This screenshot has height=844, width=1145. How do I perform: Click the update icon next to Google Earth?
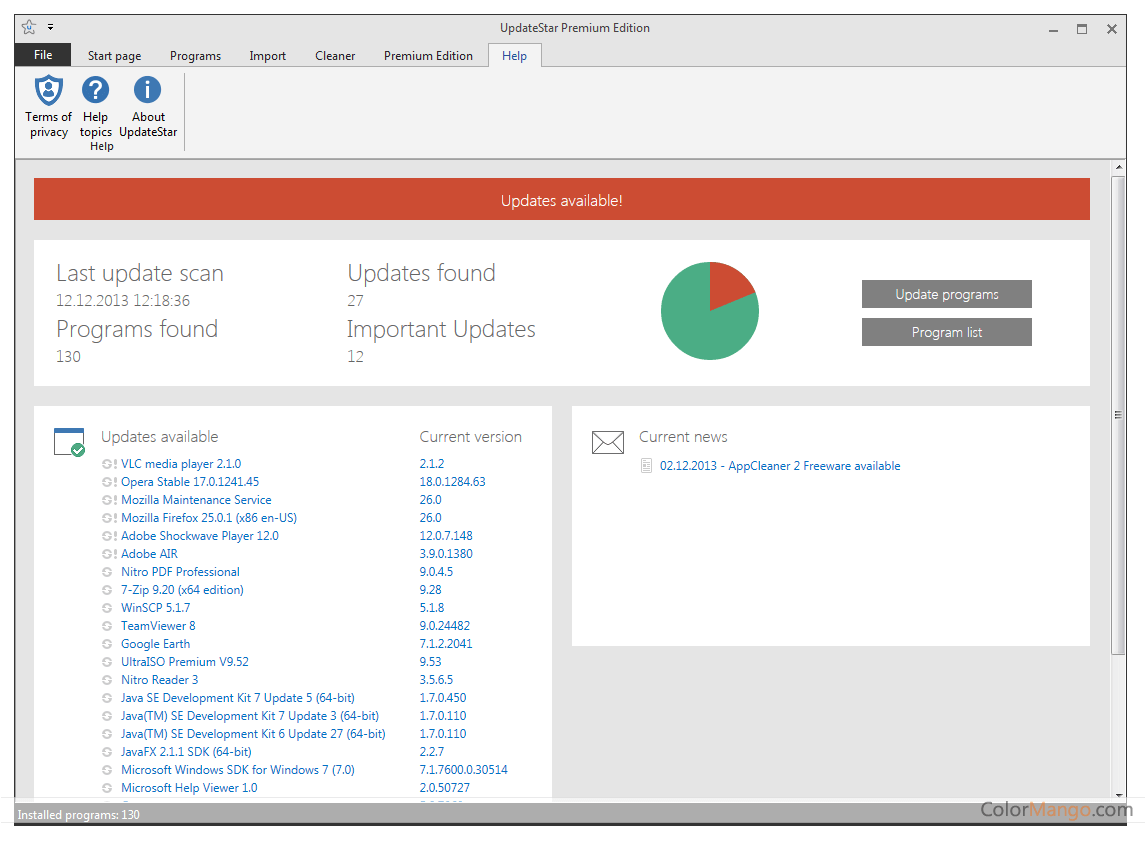click(108, 644)
